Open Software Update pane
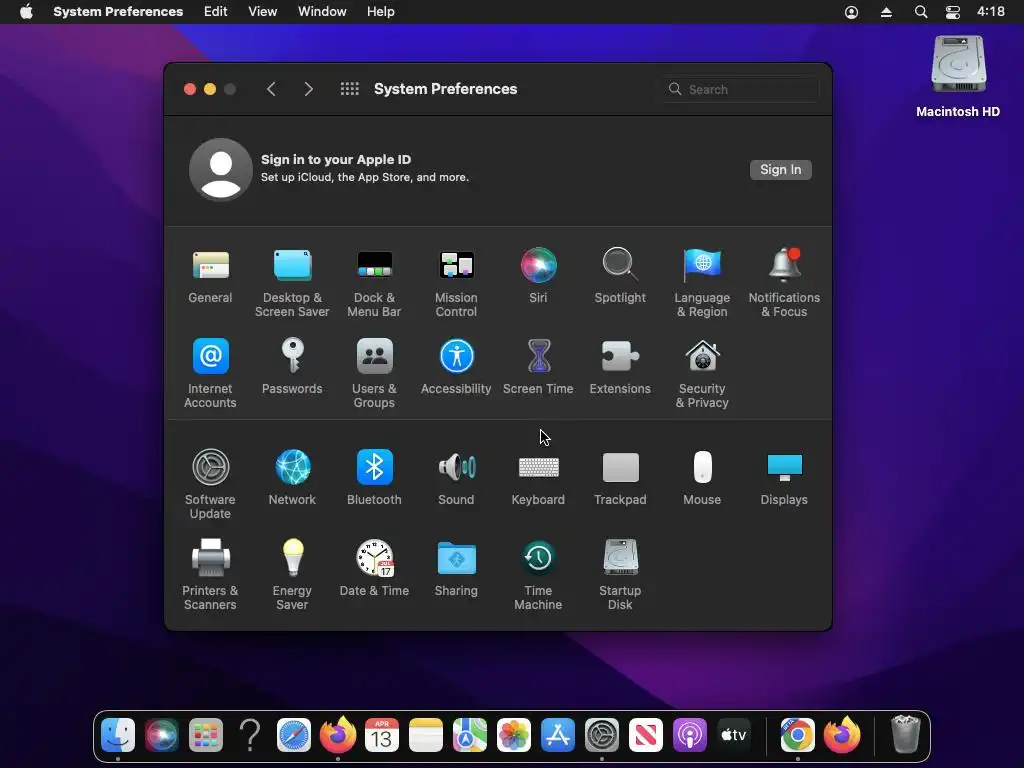 [210, 467]
